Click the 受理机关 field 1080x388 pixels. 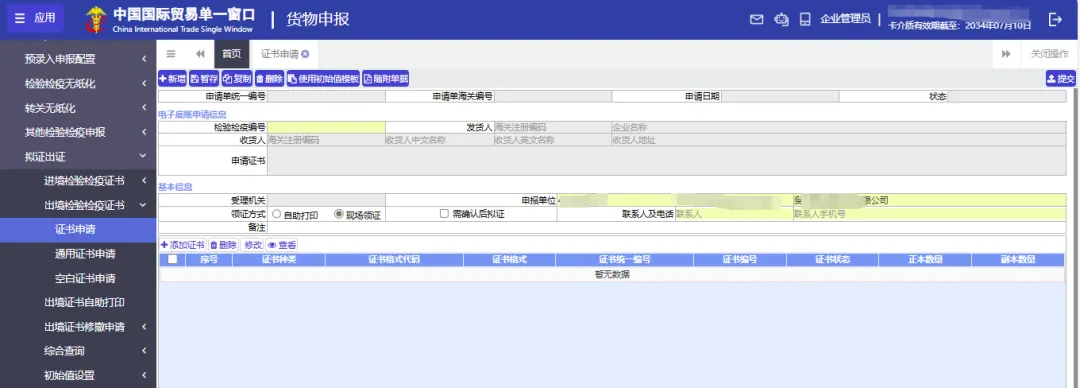326,201
